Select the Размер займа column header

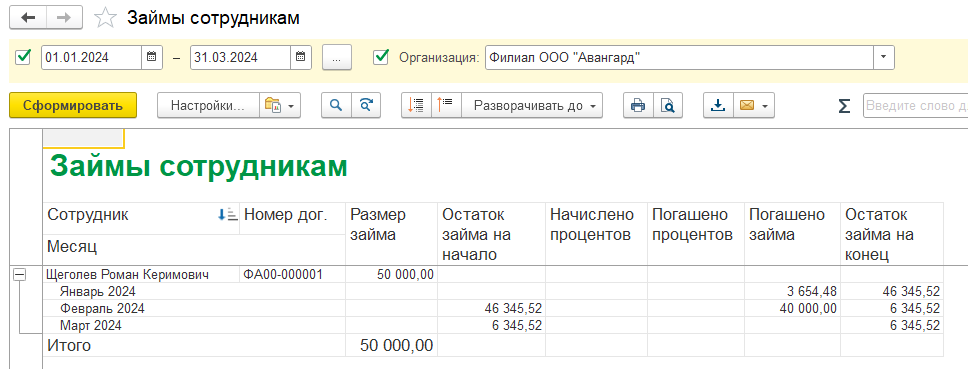tap(391, 234)
